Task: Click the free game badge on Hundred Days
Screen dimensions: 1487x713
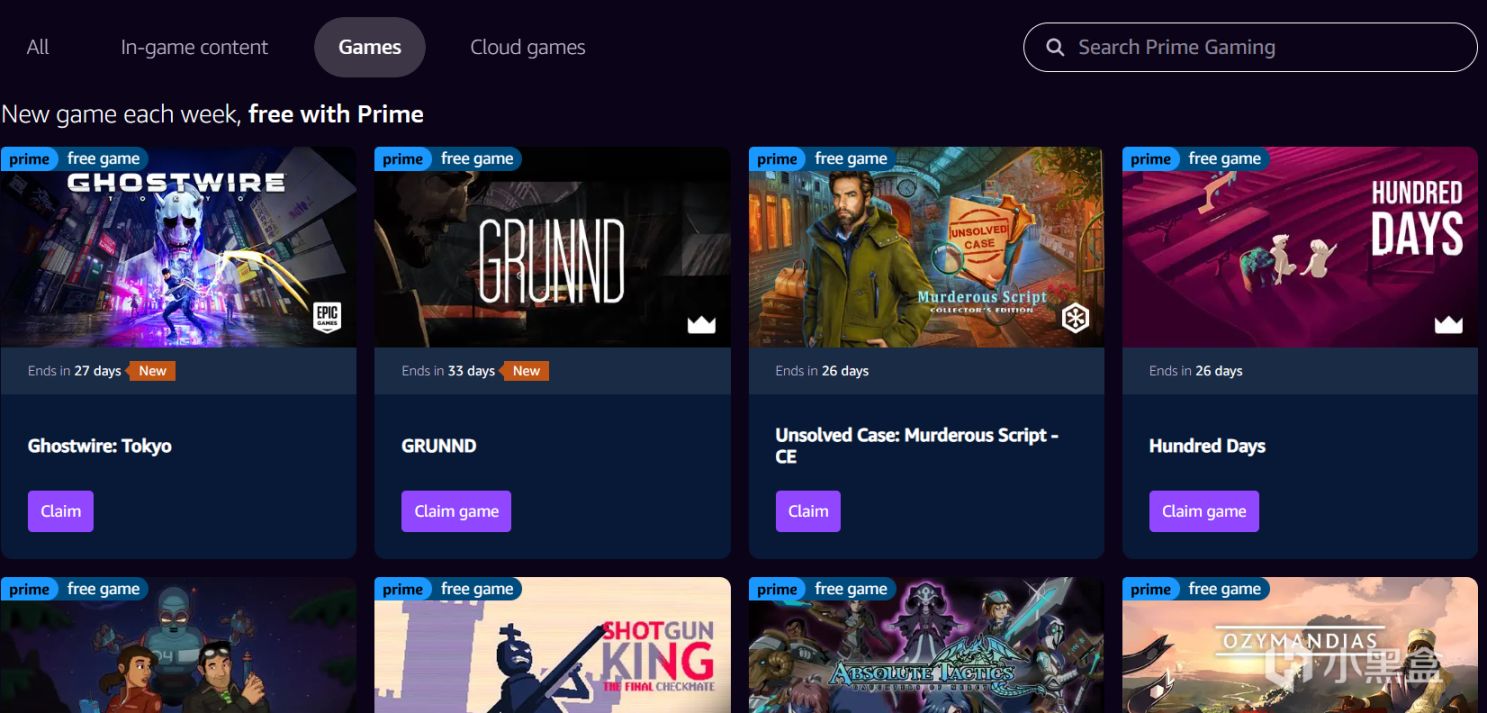Action: (1224, 159)
